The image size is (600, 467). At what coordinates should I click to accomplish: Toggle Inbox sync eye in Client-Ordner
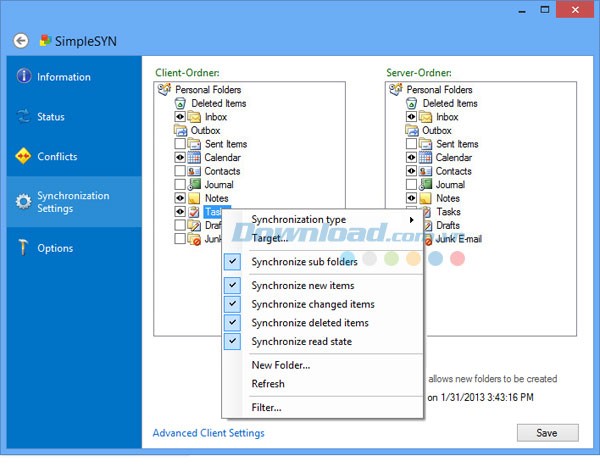click(180, 117)
